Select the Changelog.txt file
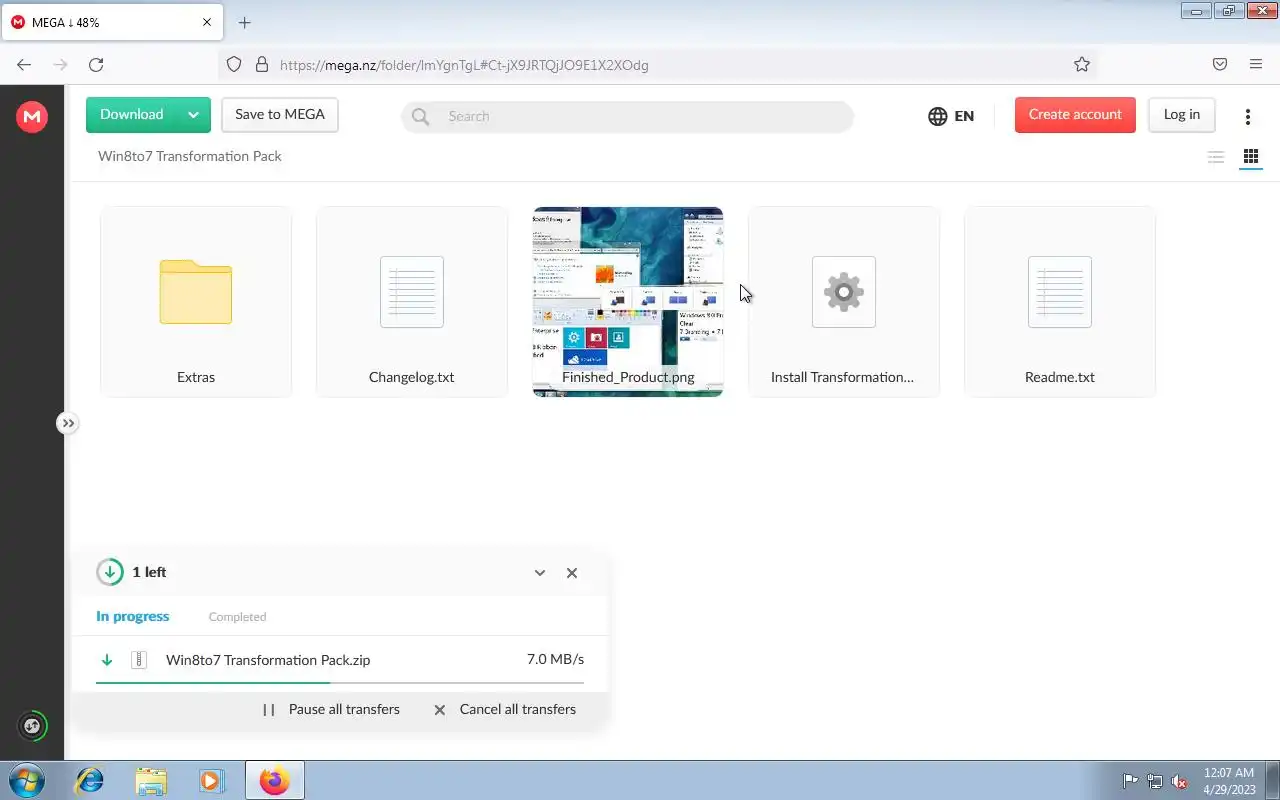The image size is (1280, 800). [x=412, y=302]
